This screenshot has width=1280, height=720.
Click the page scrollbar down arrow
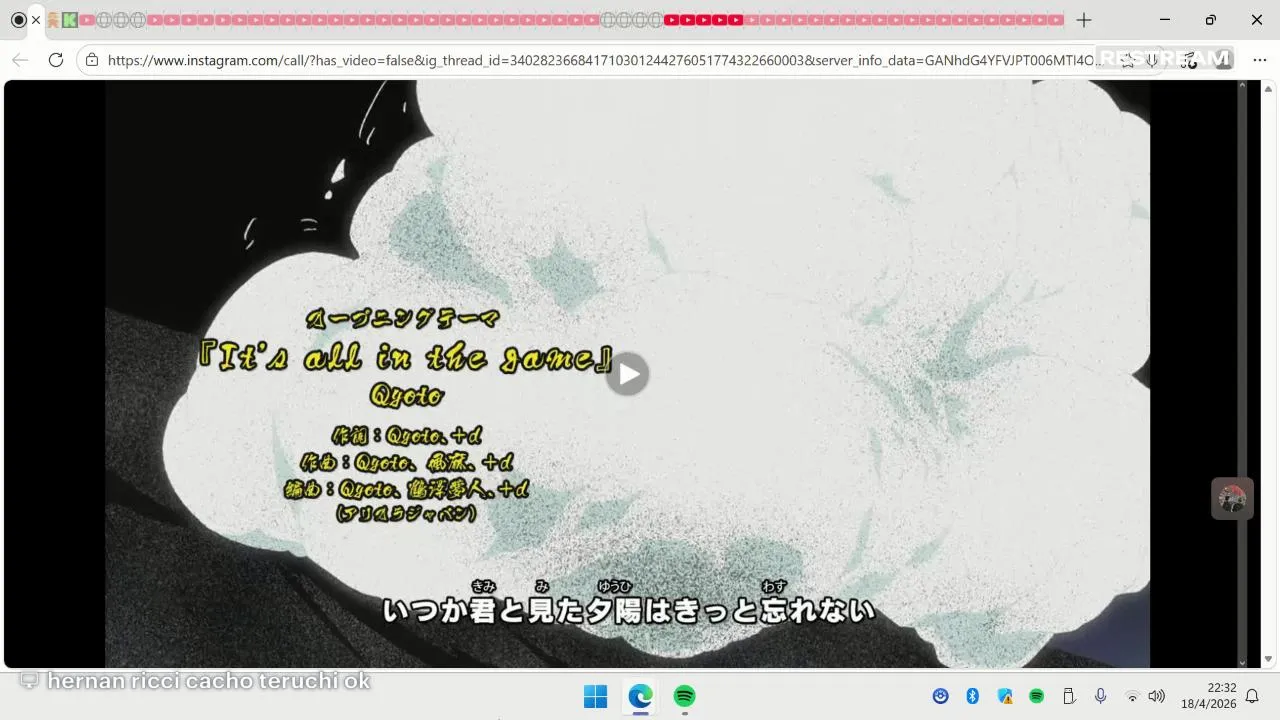coord(1269,660)
